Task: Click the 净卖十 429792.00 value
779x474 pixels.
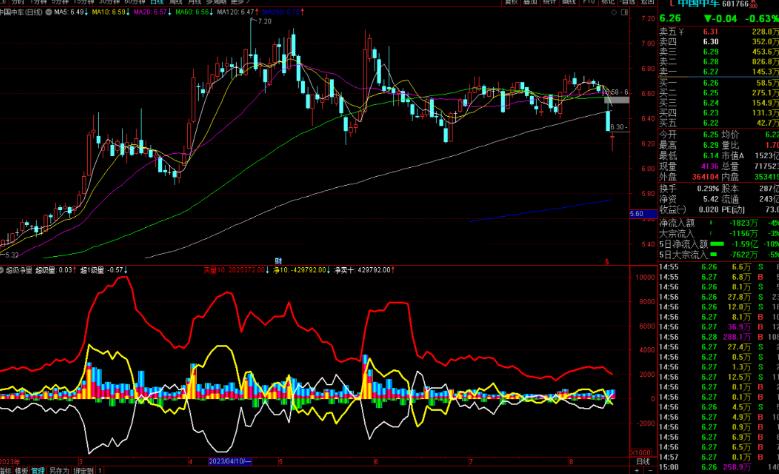Action: [x=365, y=270]
